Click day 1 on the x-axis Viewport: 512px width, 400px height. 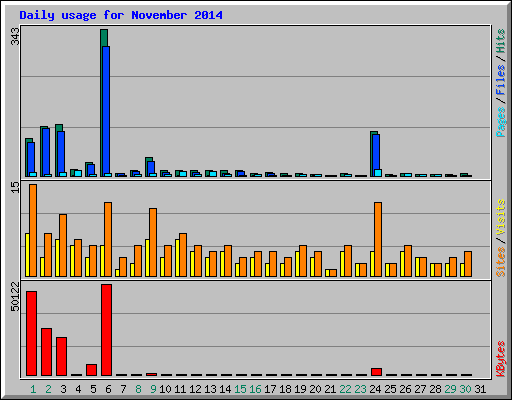coord(33,389)
